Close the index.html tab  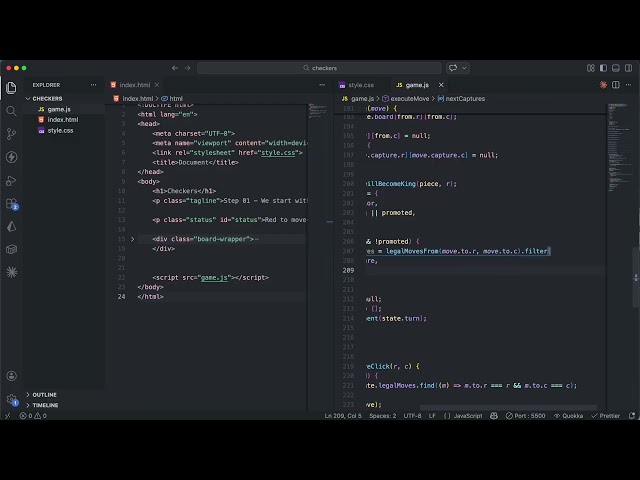[x=157, y=85]
